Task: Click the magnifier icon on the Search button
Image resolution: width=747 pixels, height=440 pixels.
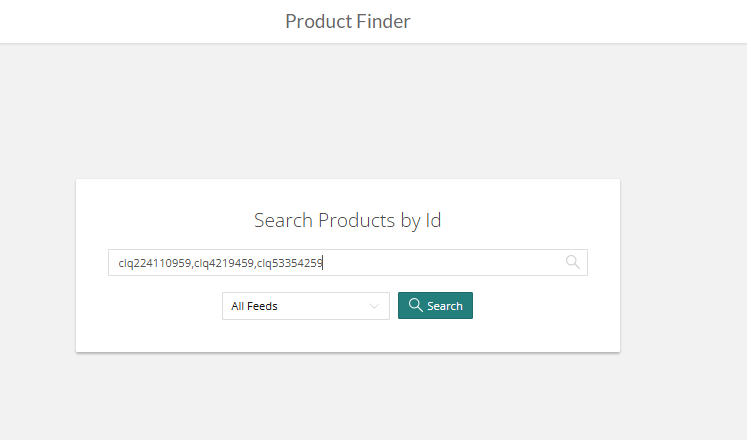Action: click(x=415, y=305)
